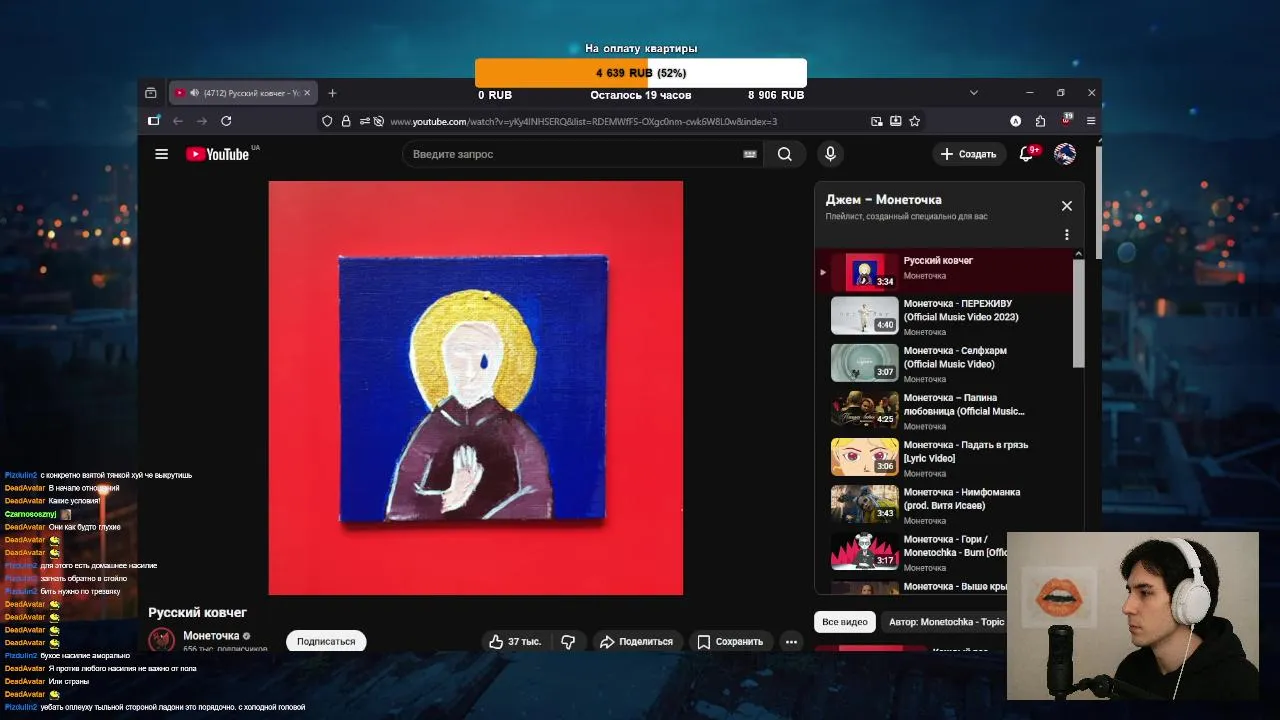Select the Русский ковчег browser tab
The height and width of the screenshot is (720, 1280).
241,93
